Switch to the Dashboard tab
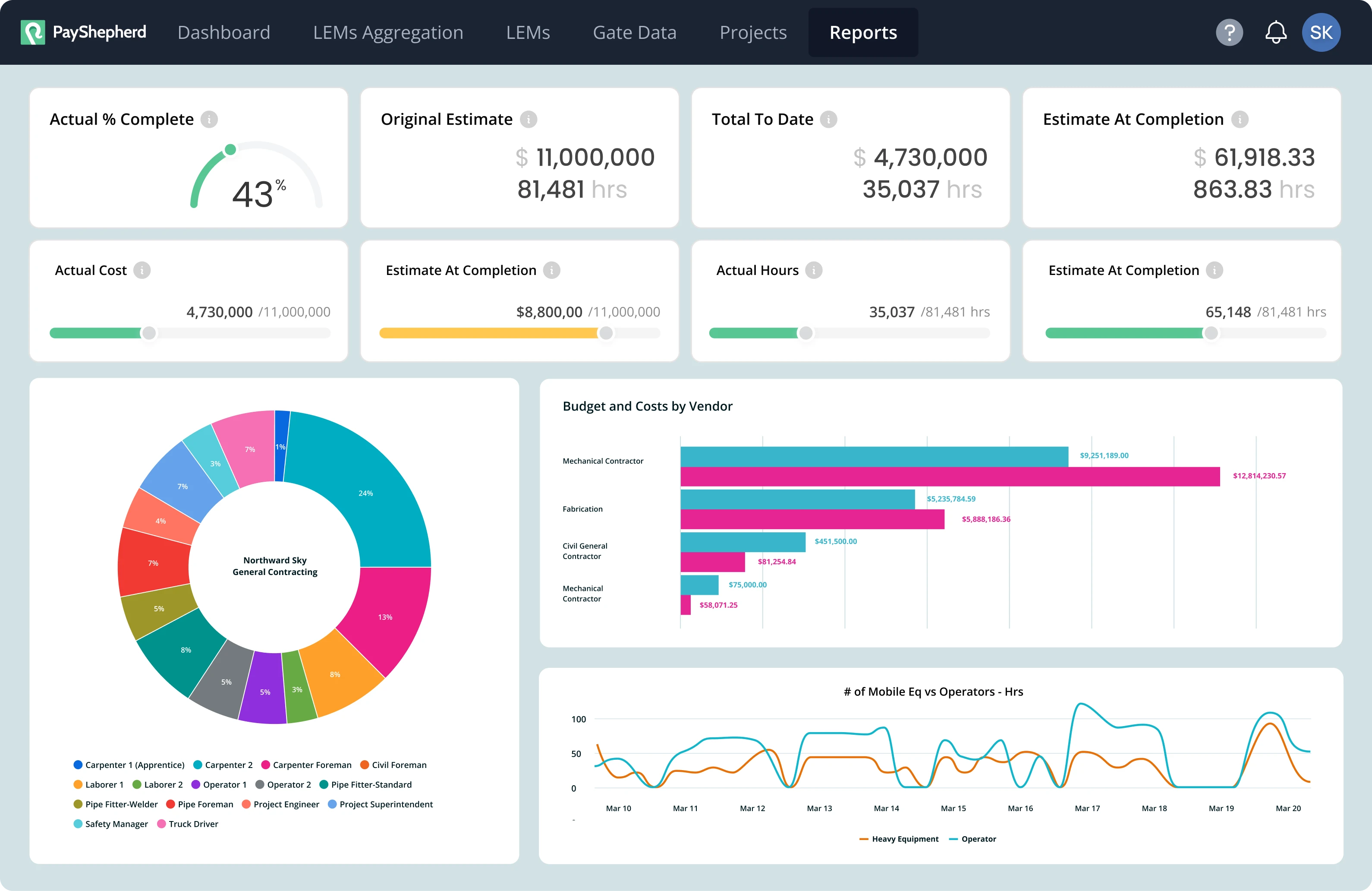 pos(223,32)
